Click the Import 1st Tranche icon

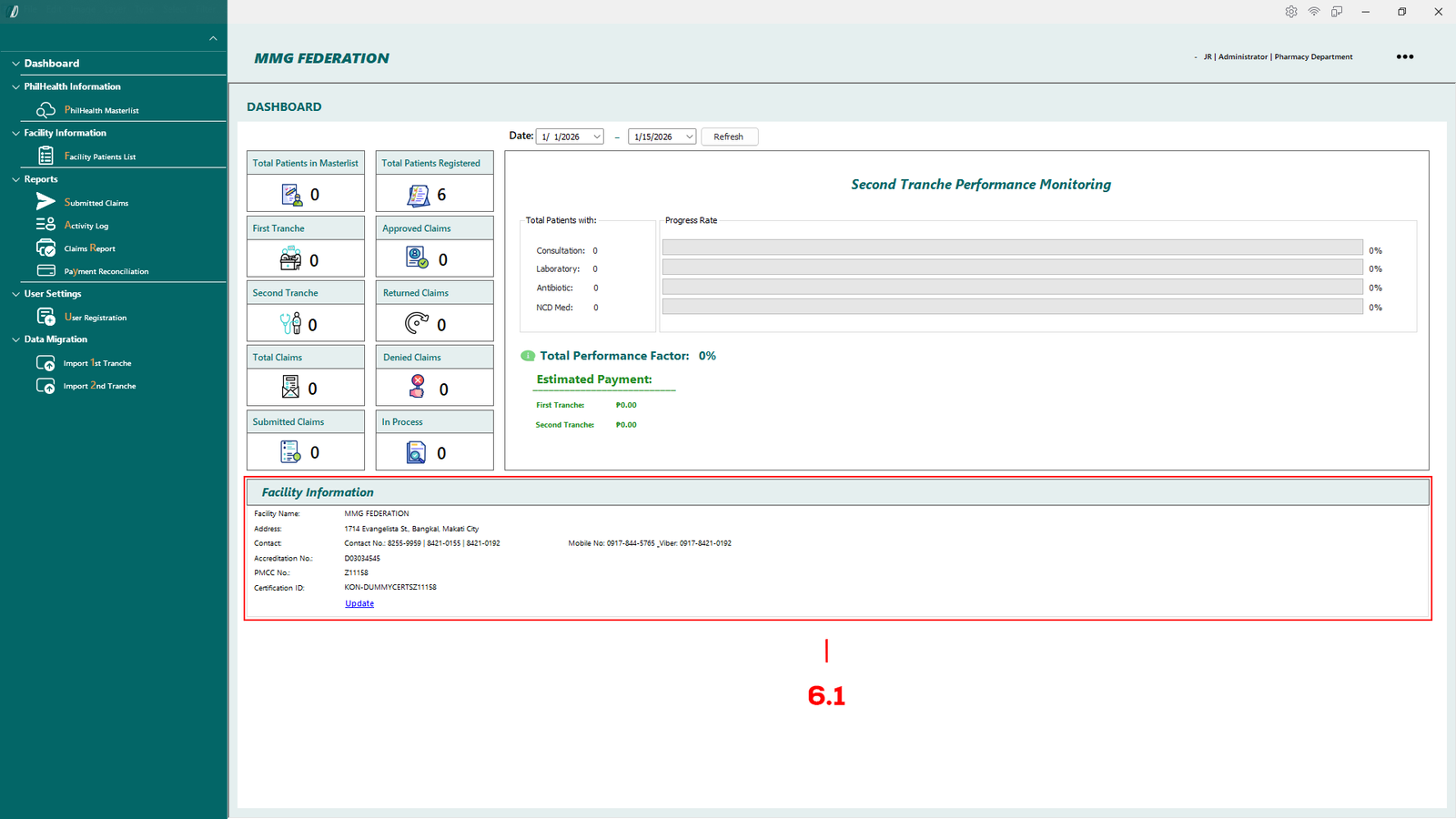coord(45,363)
